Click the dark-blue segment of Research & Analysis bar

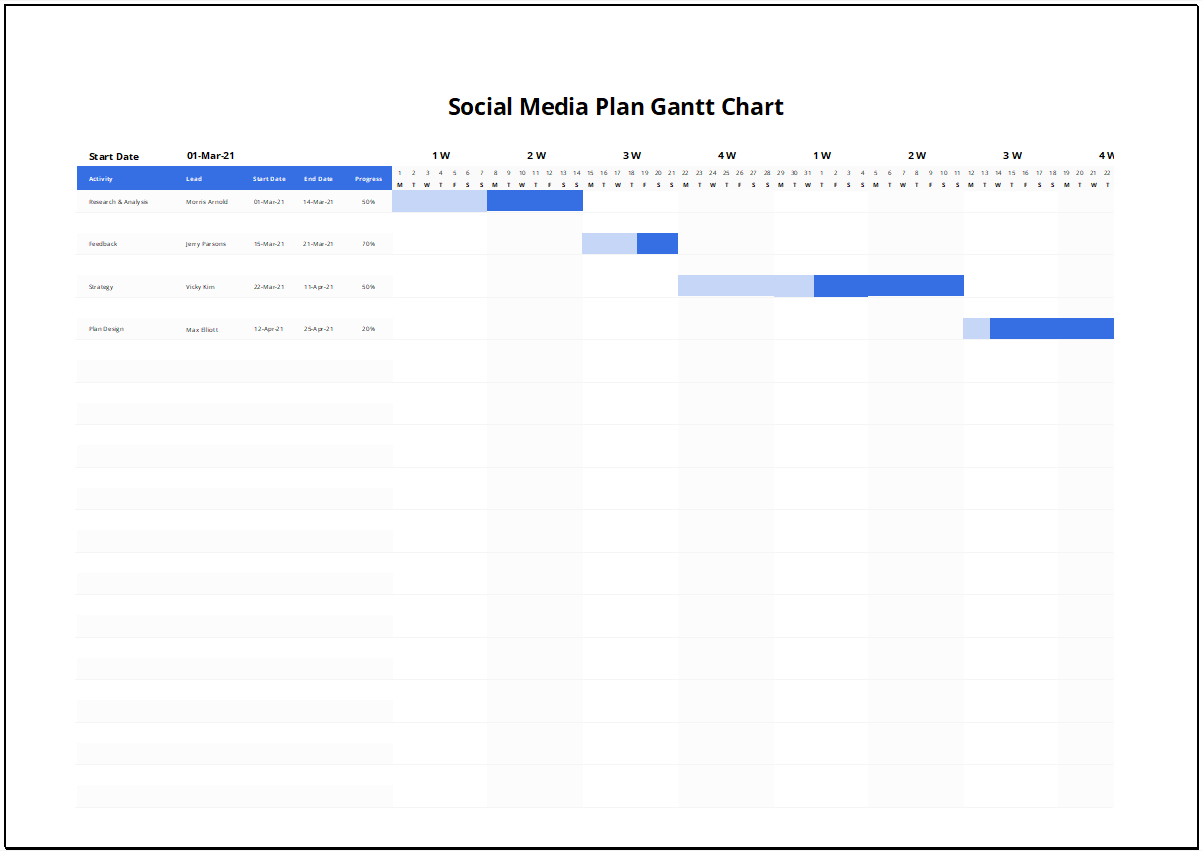click(x=535, y=201)
